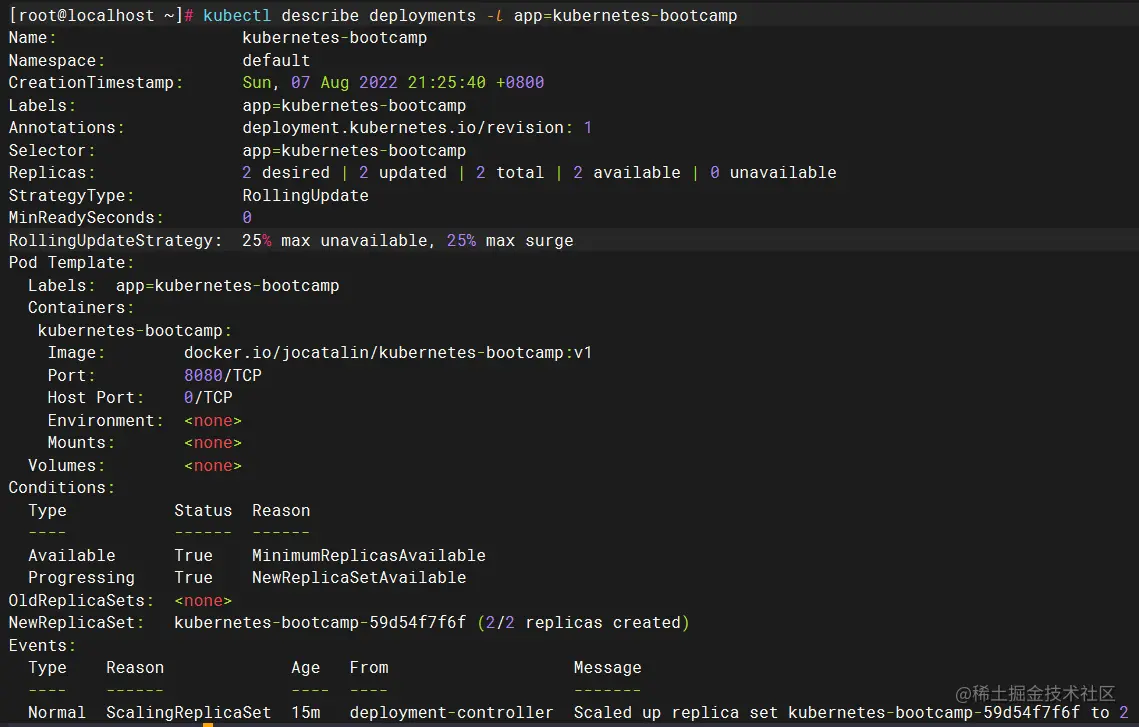Click the OldReplicaSets <none> value
This screenshot has height=727, width=1139.
pos(203,601)
